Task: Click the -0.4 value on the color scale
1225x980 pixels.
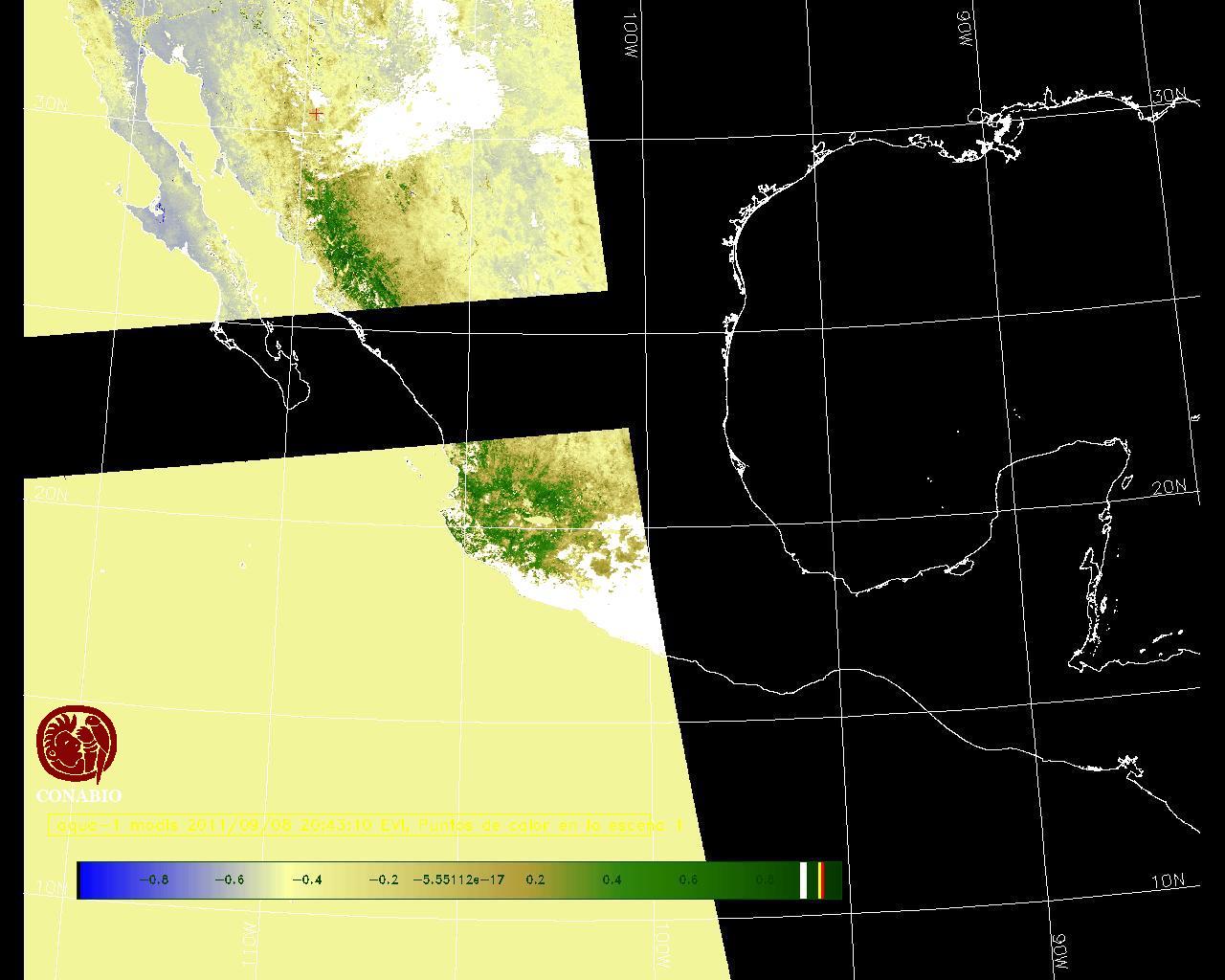Action: point(305,880)
